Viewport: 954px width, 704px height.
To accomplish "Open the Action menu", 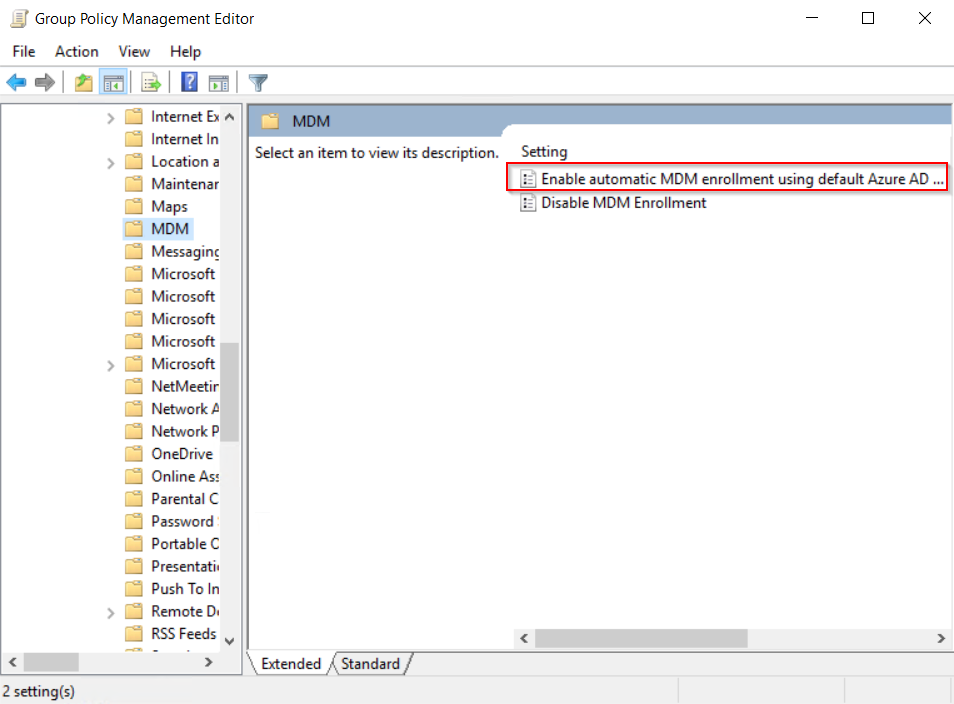I will 77,52.
